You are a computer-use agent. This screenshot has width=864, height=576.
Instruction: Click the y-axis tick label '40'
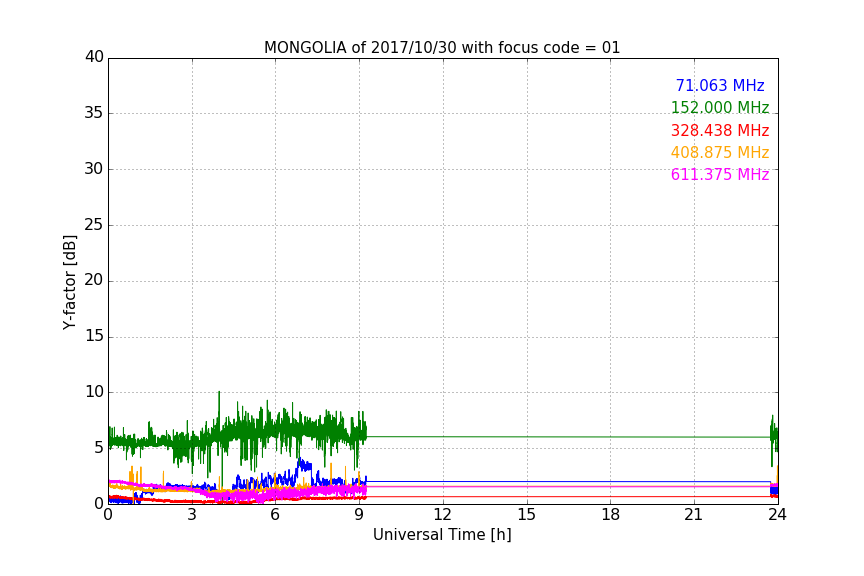pos(94,57)
